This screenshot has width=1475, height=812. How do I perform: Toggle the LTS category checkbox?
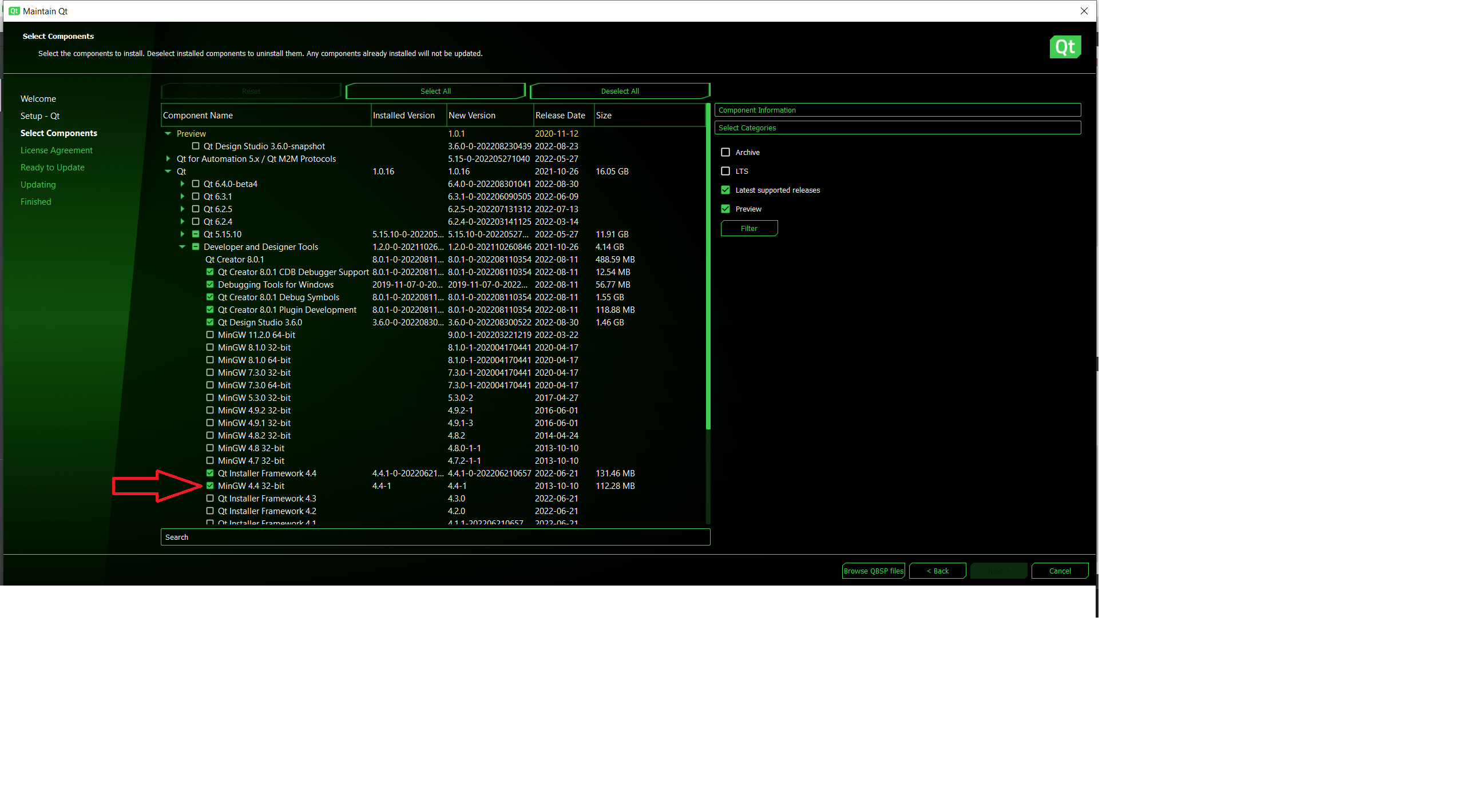click(725, 171)
